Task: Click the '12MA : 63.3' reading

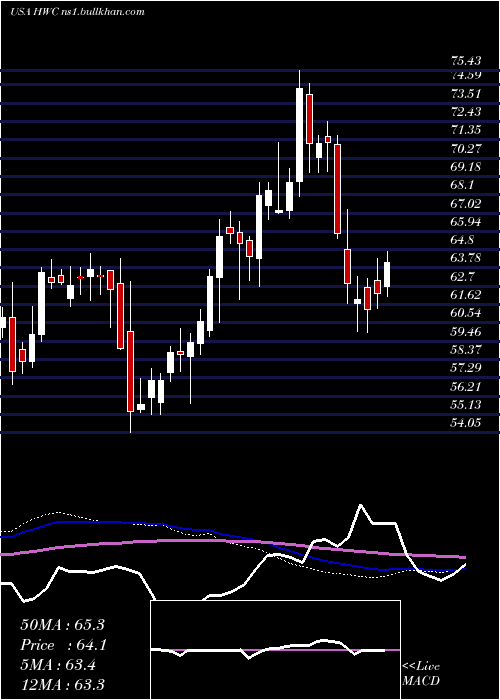Action: click(x=62, y=684)
